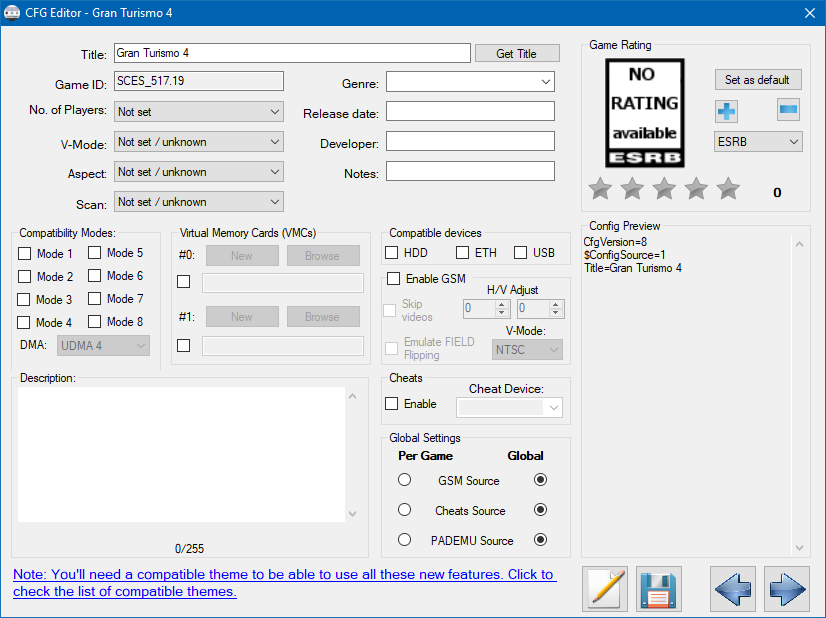Image resolution: width=826 pixels, height=618 pixels.
Task: Check the Mode 5 checkbox
Action: [x=95, y=252]
